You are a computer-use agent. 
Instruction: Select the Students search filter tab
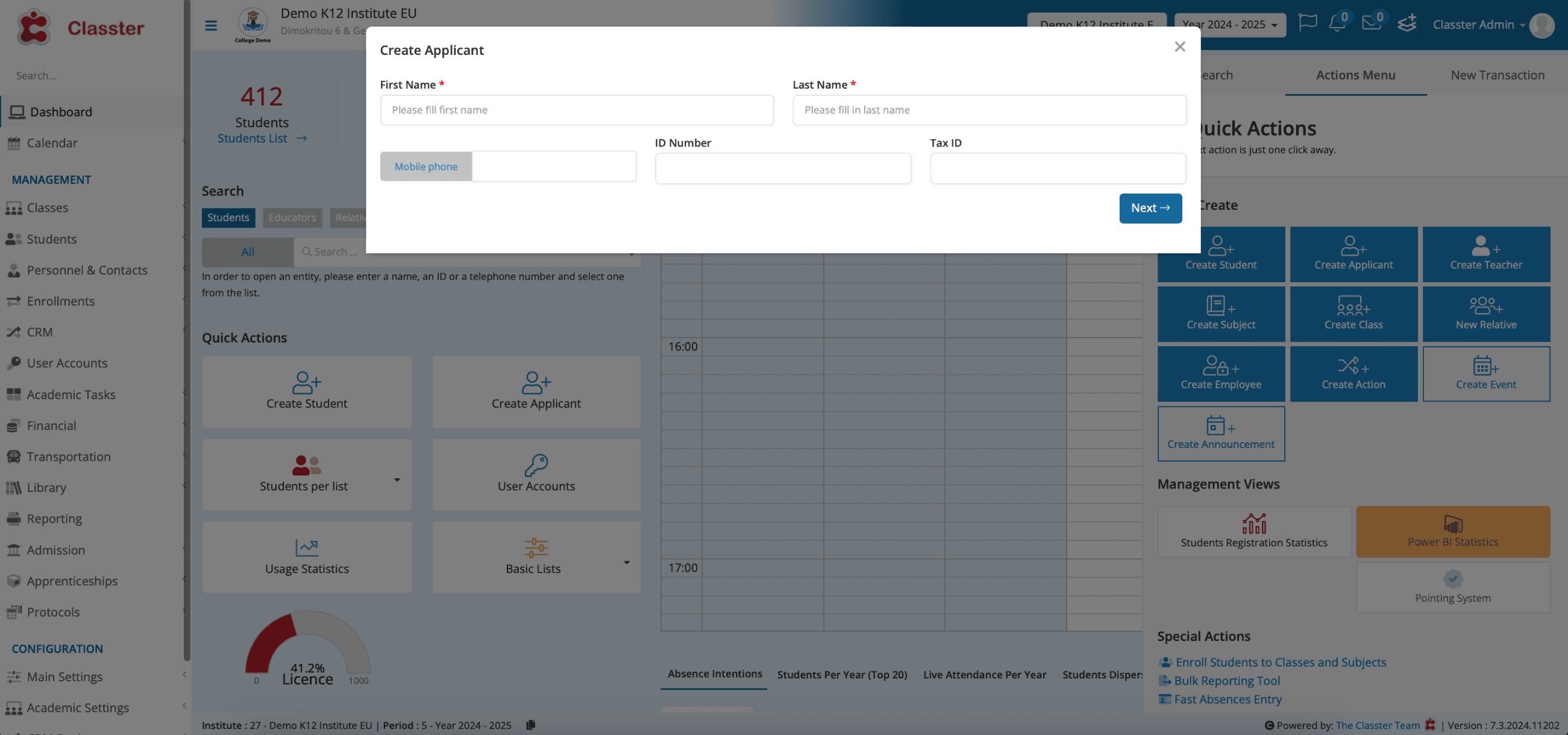click(x=228, y=218)
